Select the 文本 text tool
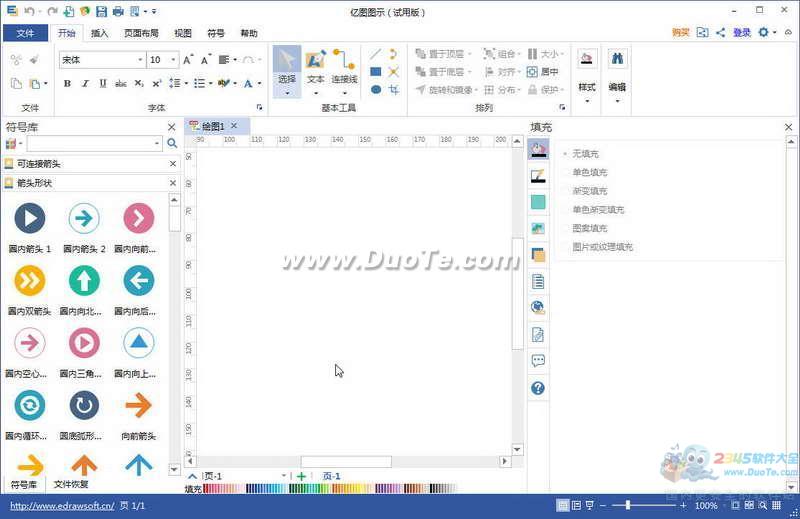Viewport: 800px width, 519px height. [x=315, y=67]
